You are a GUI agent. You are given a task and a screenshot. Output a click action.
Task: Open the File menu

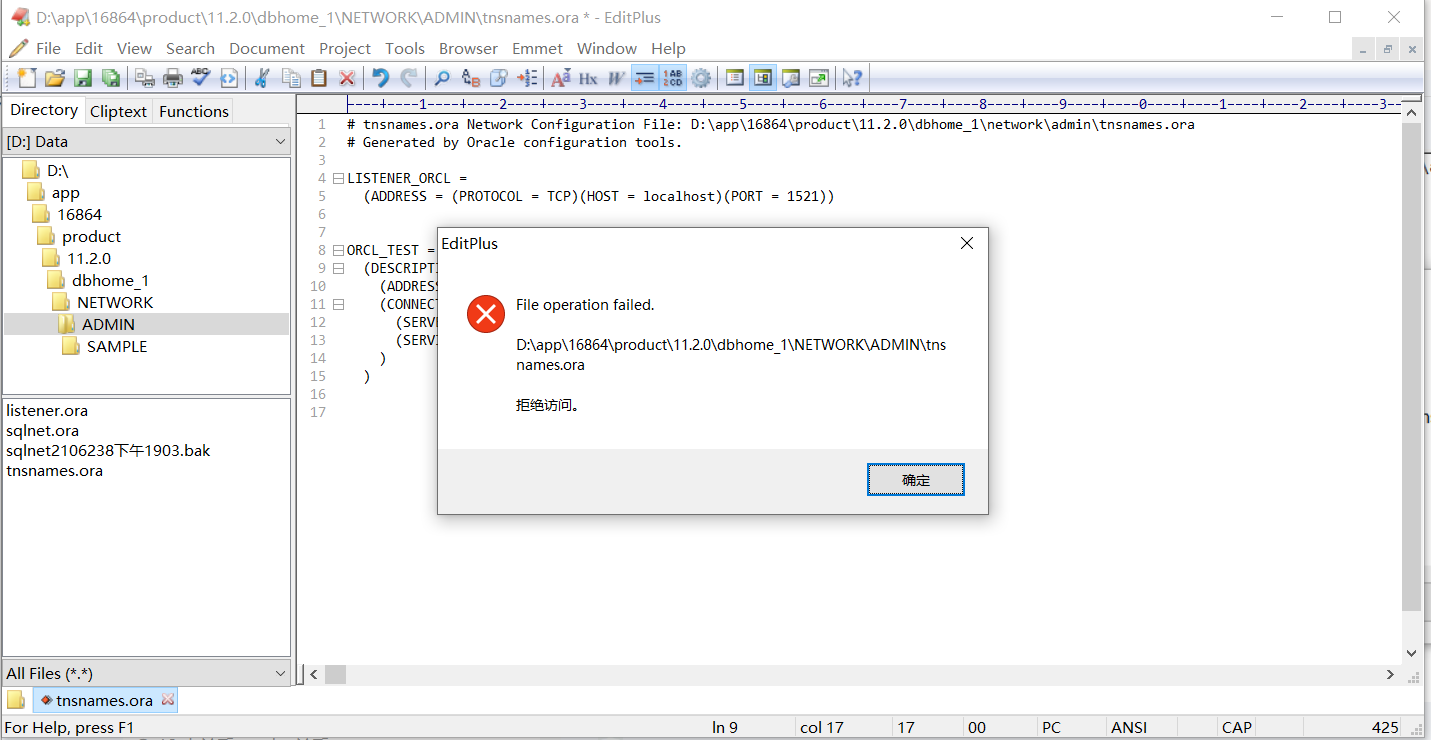point(48,48)
